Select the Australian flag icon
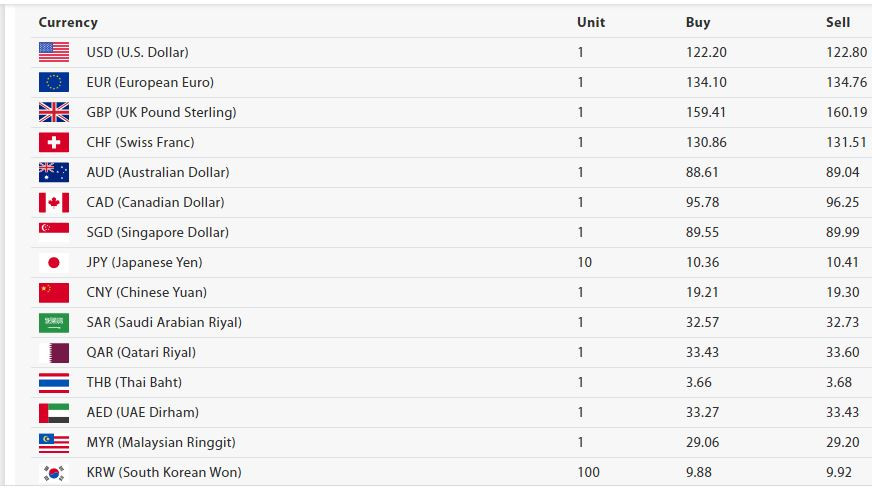The height and width of the screenshot is (488, 872). (54, 172)
